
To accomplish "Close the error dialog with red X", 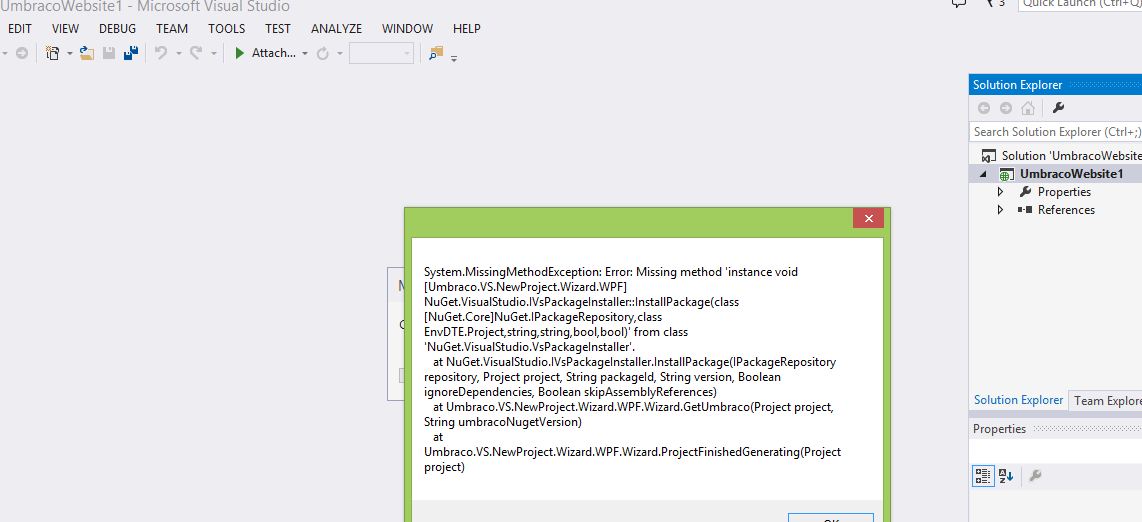I will pyautogui.click(x=868, y=218).
